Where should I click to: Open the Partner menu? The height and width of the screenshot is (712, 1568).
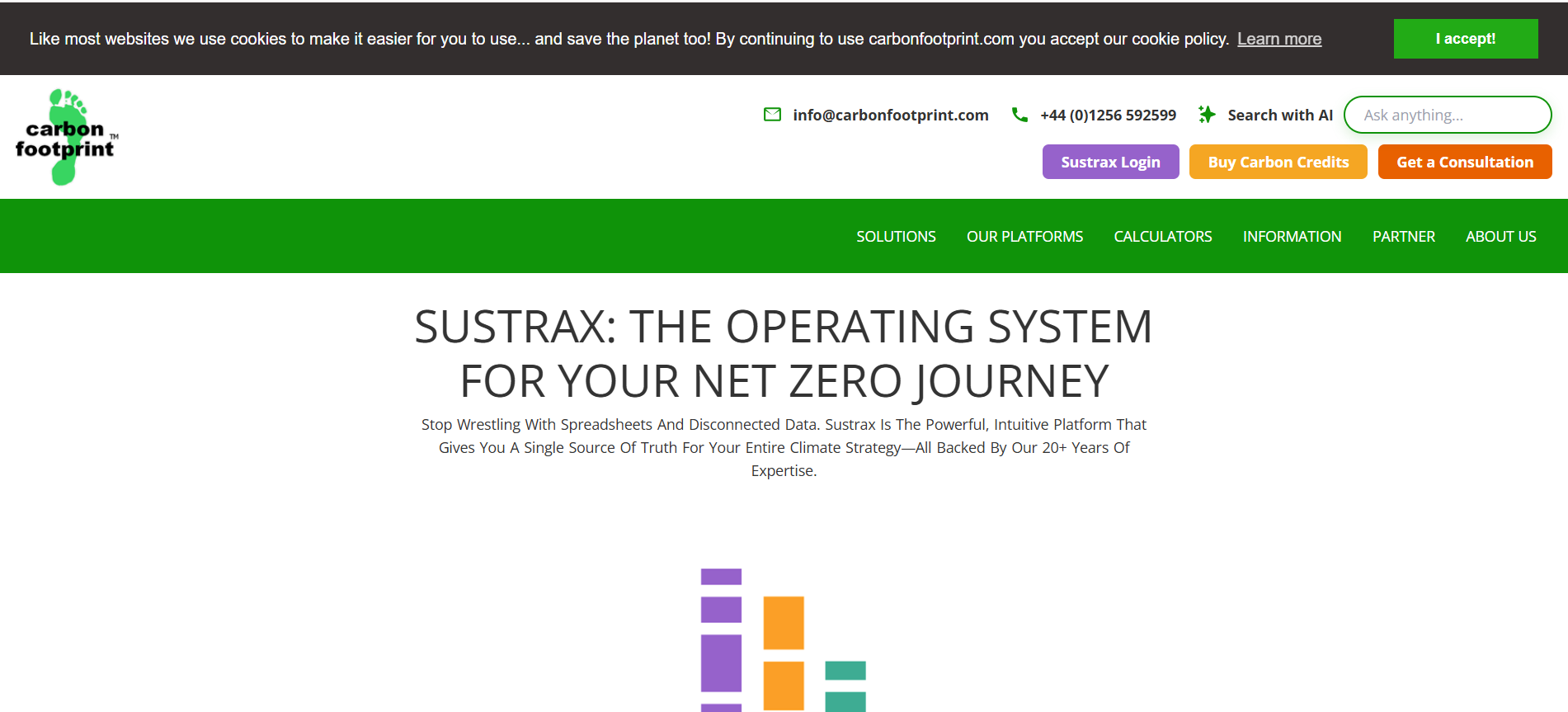1404,236
